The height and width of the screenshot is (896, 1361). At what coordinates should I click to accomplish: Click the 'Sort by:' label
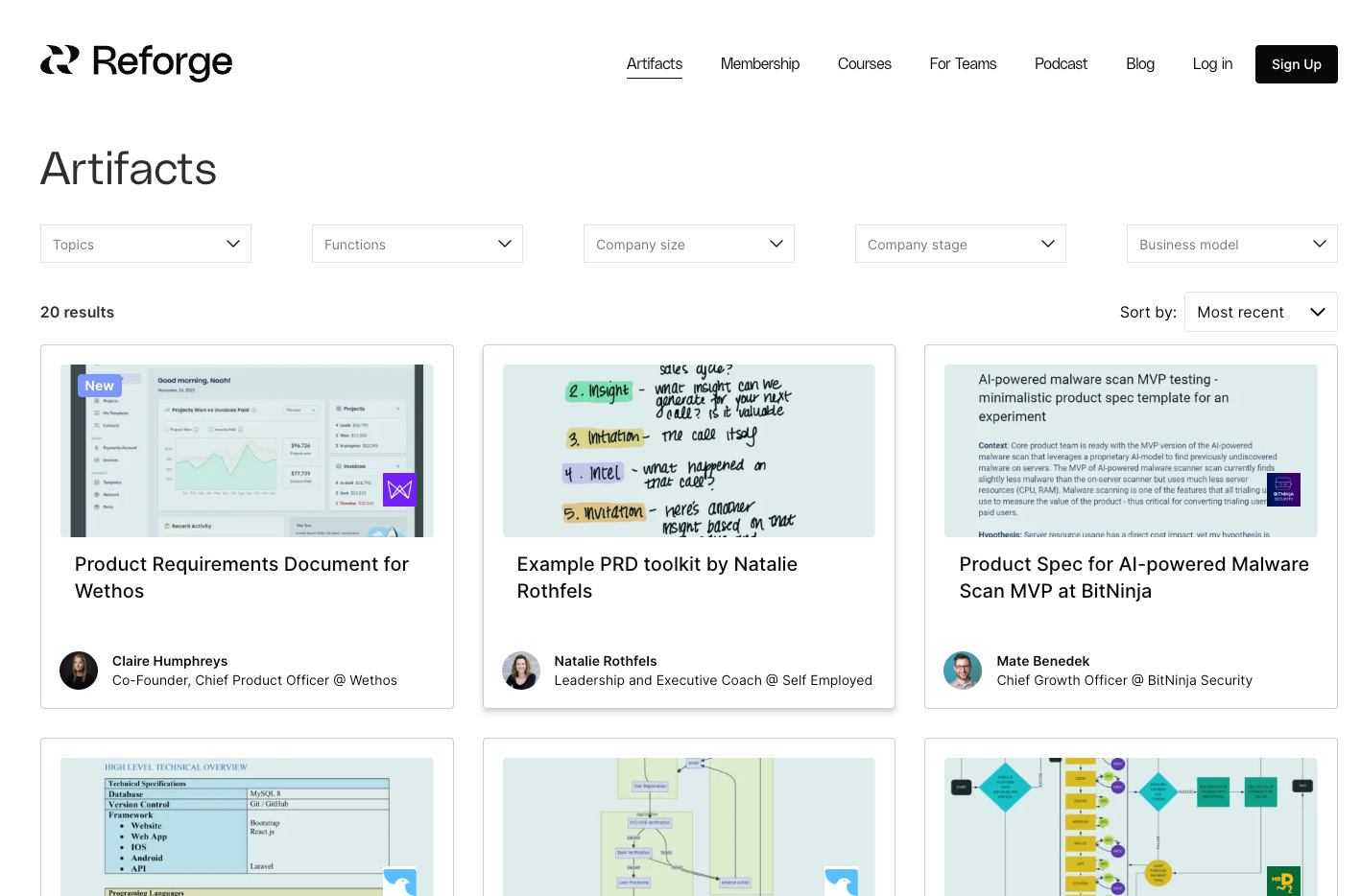1148,312
